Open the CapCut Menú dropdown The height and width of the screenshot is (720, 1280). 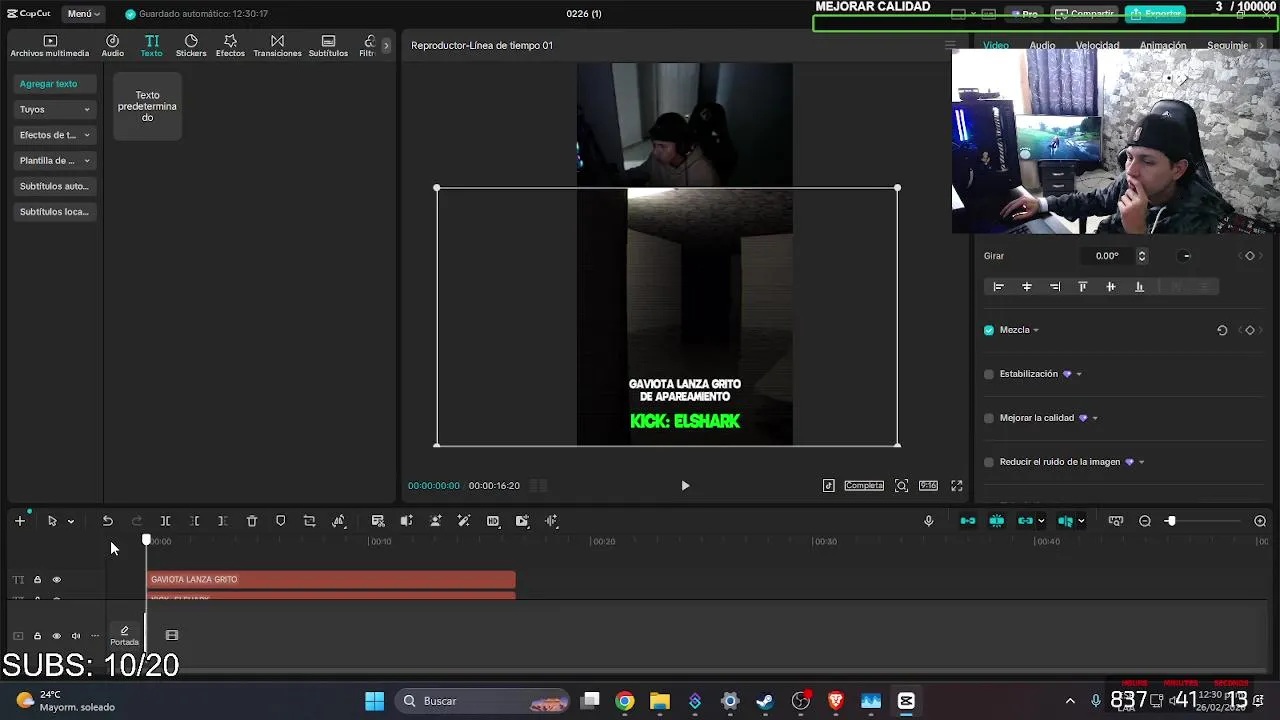(83, 14)
